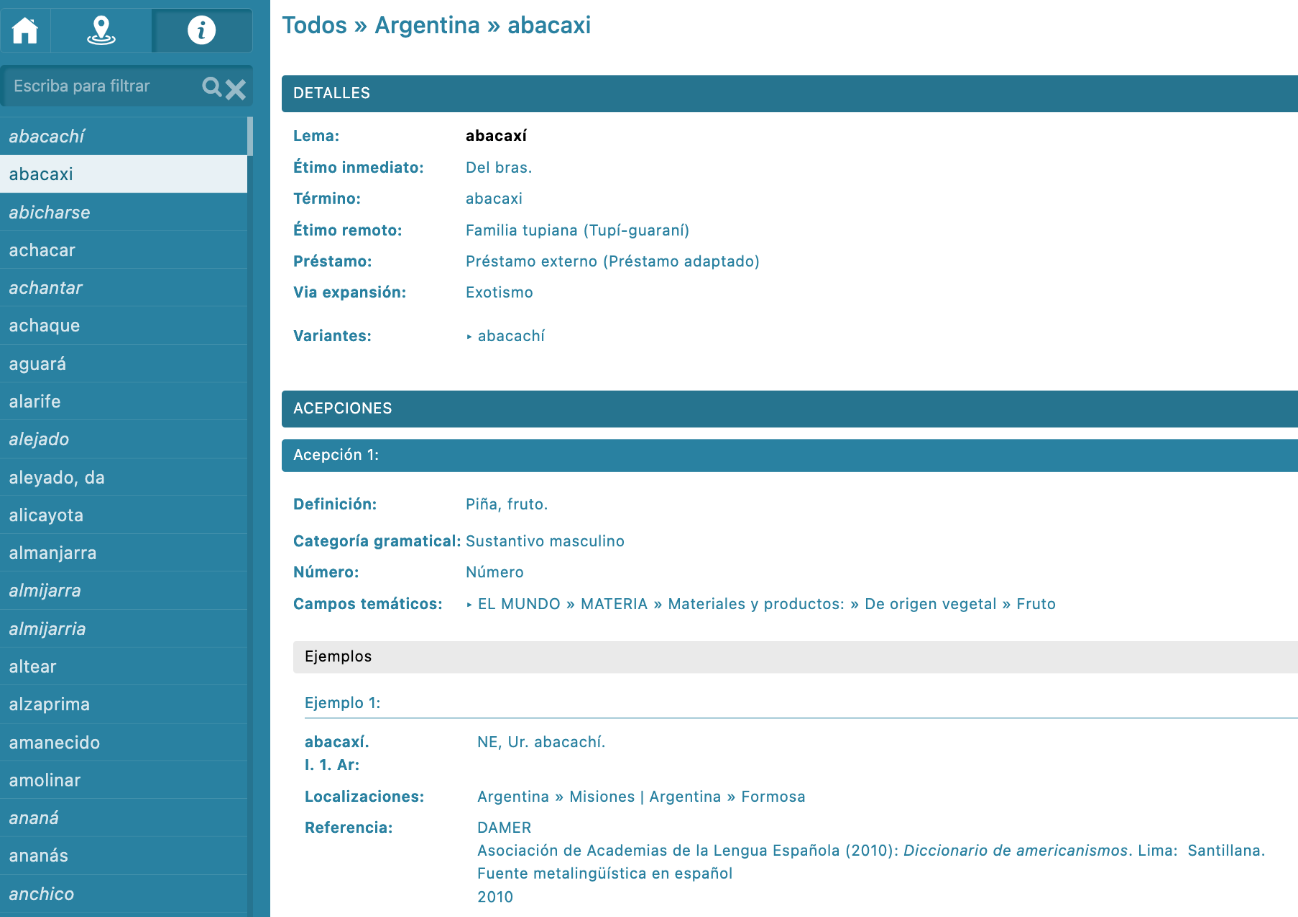Click the ACEPCIONES section header
The height and width of the screenshot is (917, 1298).
[789, 408]
